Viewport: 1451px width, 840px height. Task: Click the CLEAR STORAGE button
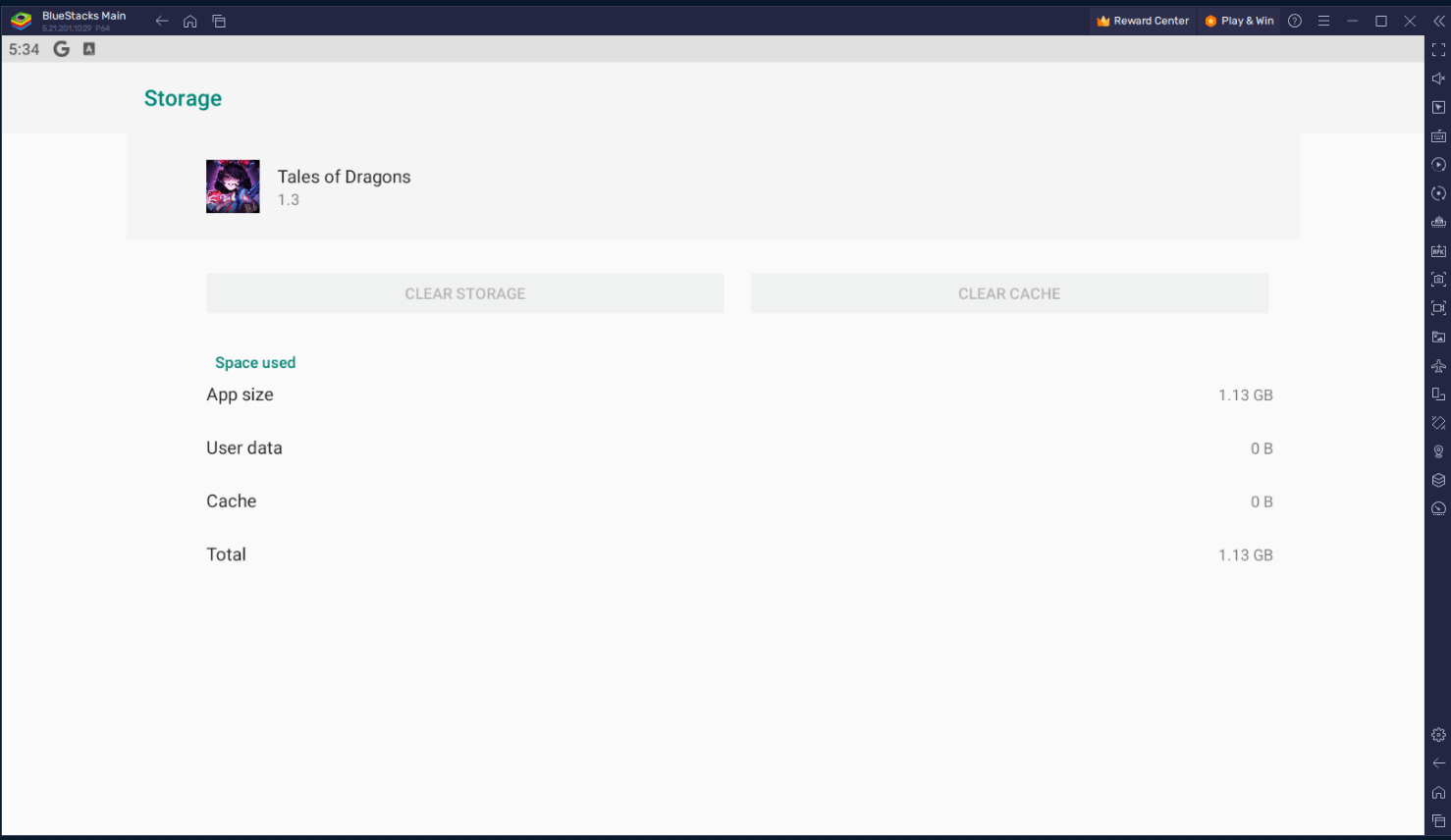click(465, 293)
